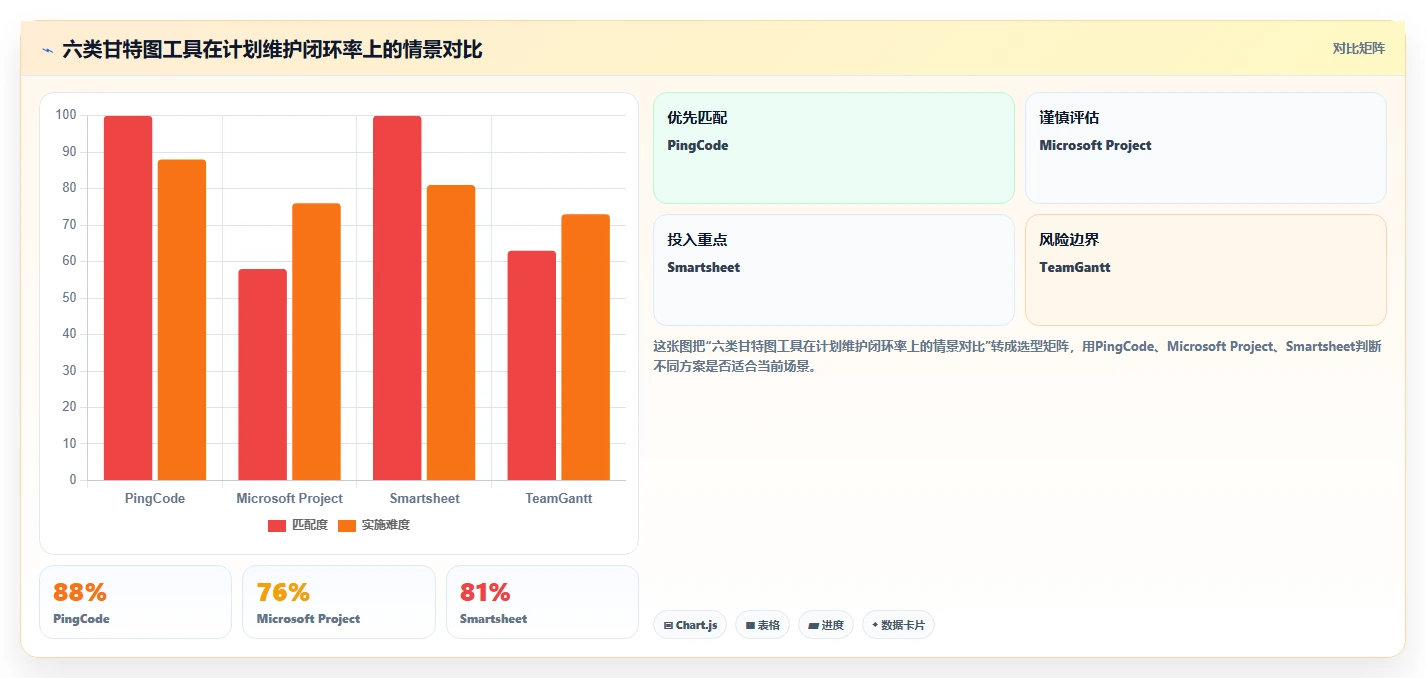The height and width of the screenshot is (678, 1426).
Task: Select the 风险边界 TeamGantt card
Action: tap(1206, 270)
